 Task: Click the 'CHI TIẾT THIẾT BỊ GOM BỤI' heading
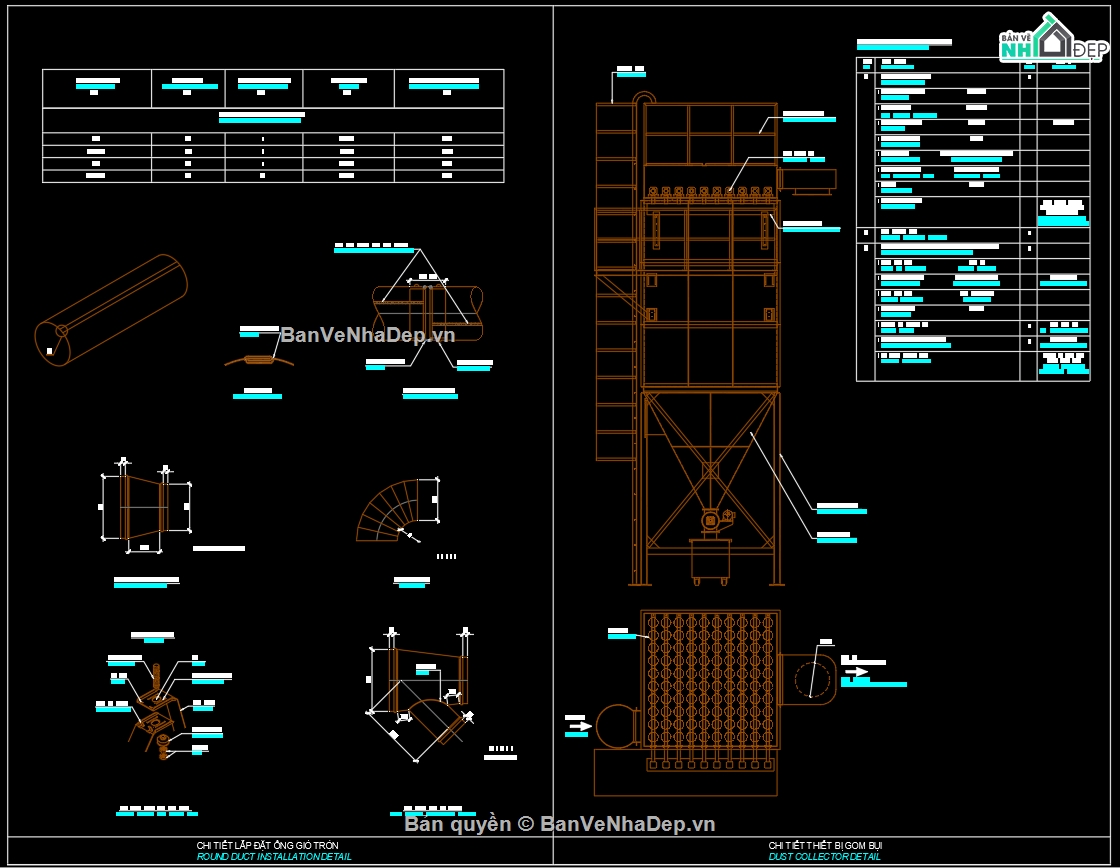pos(826,845)
